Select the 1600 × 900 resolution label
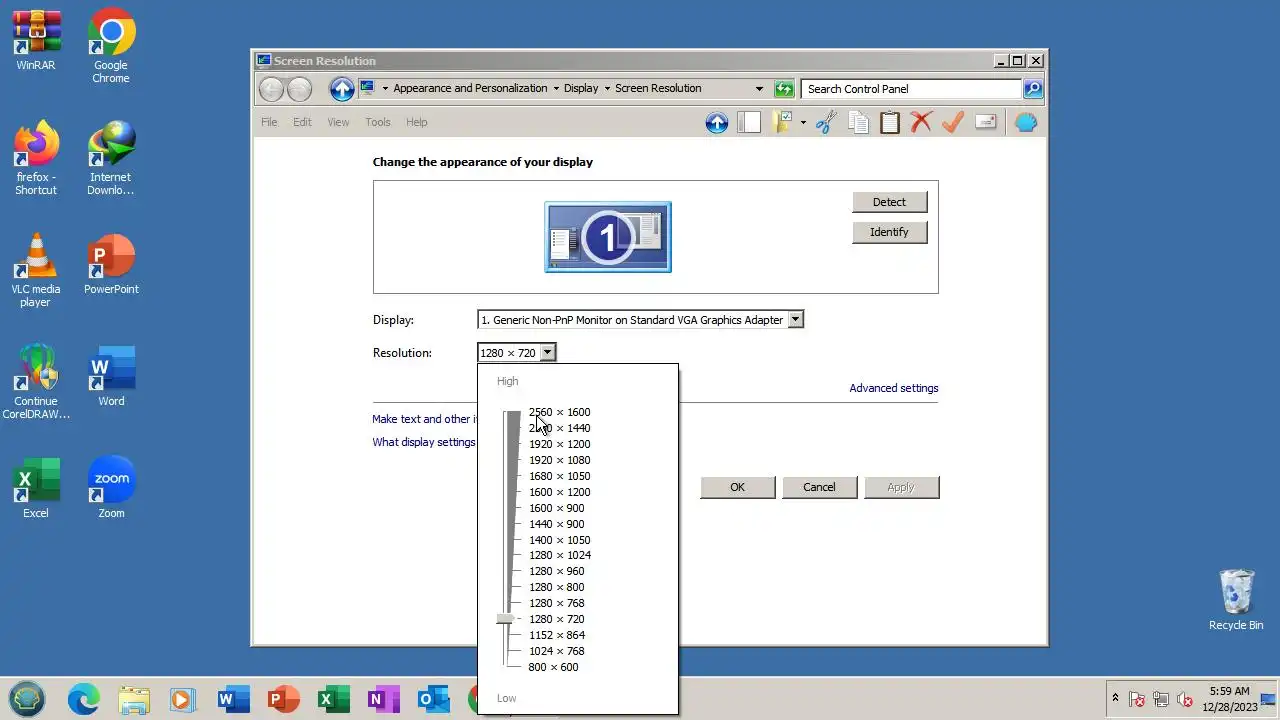Image resolution: width=1280 pixels, height=720 pixels. tap(556, 508)
